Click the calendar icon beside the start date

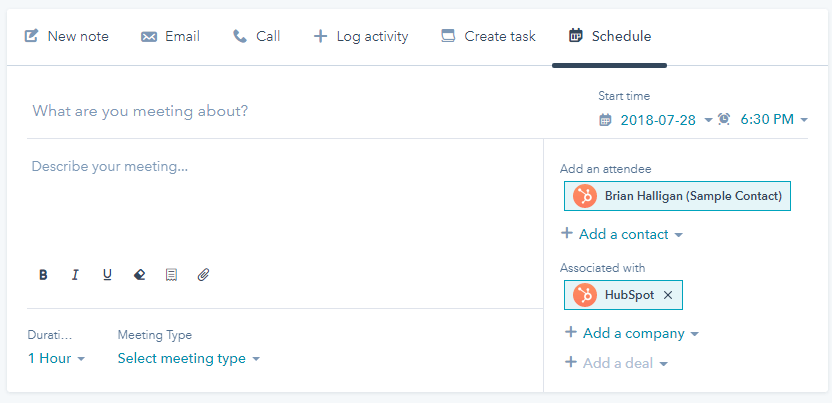[605, 120]
